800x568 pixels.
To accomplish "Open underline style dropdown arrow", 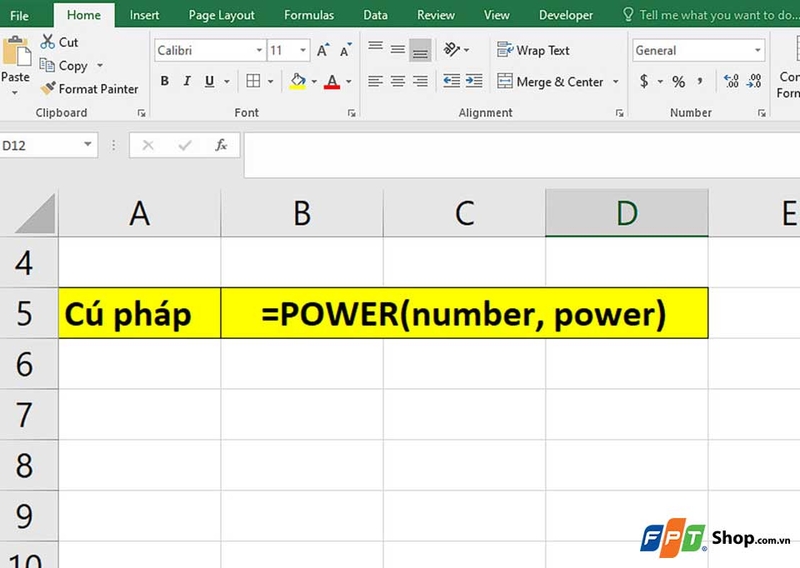I will coord(227,81).
